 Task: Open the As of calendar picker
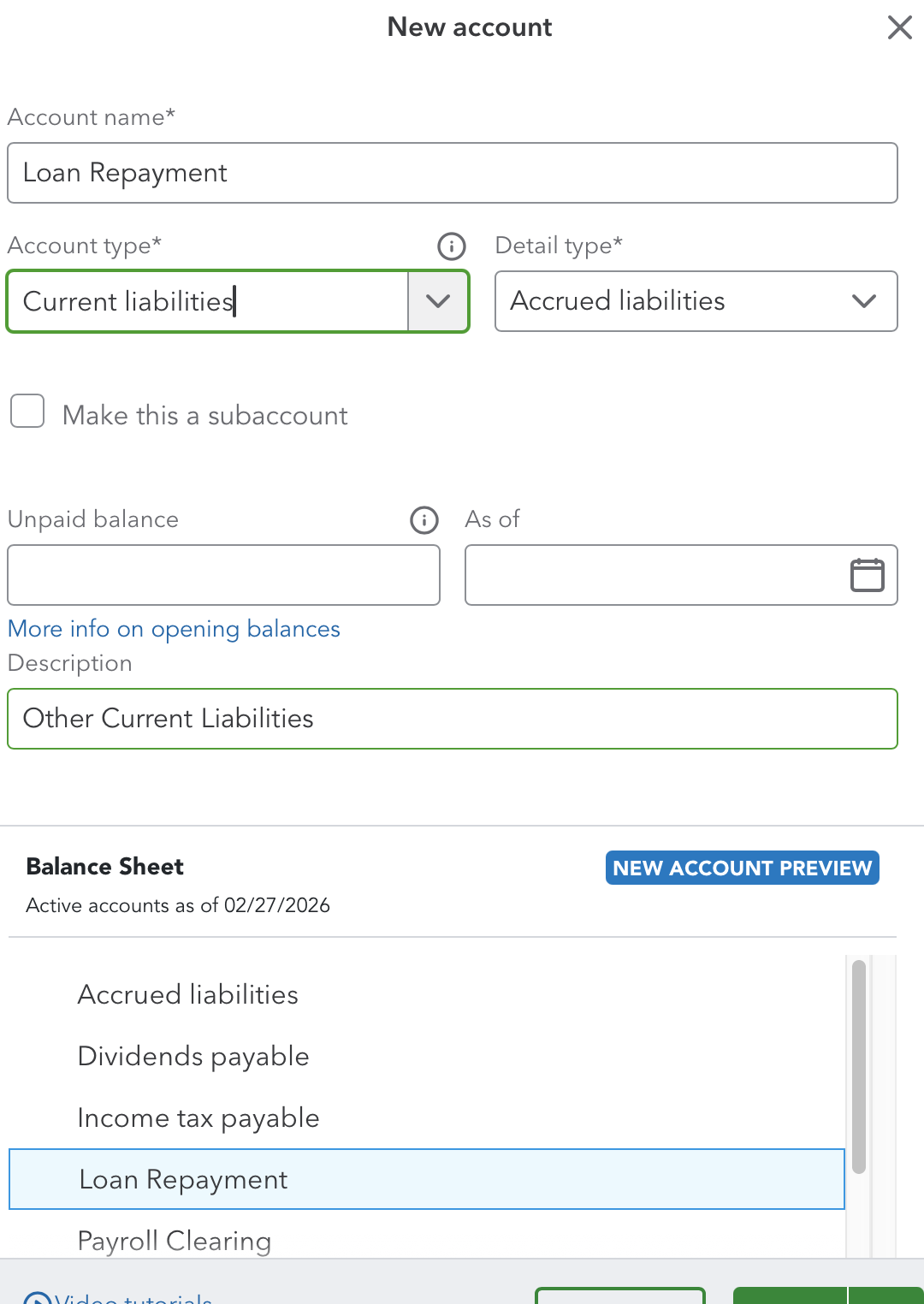(x=867, y=575)
